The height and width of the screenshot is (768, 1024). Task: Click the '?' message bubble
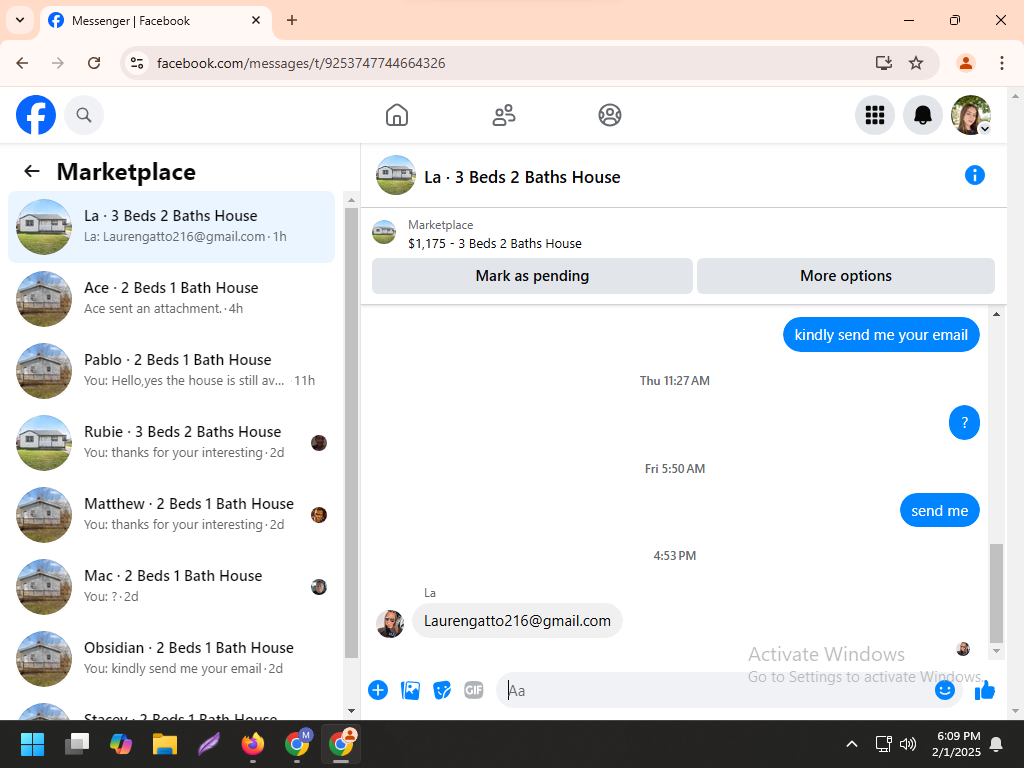(x=964, y=423)
